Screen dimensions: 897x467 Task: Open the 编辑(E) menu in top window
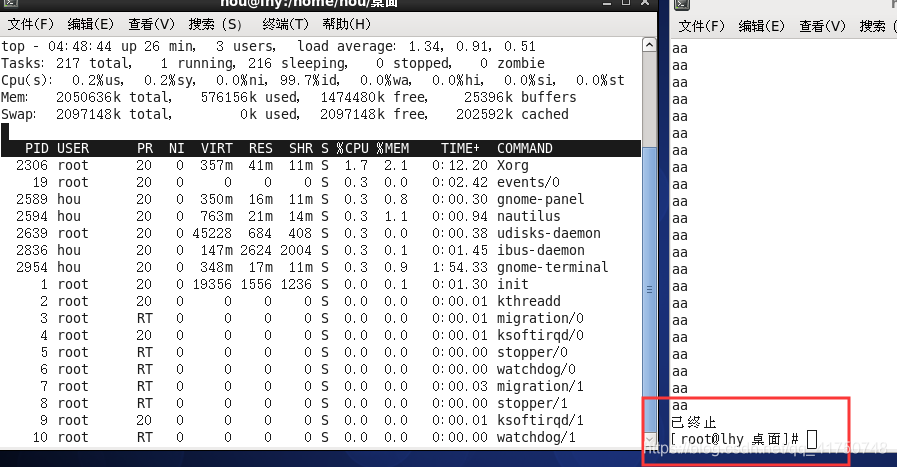90,24
